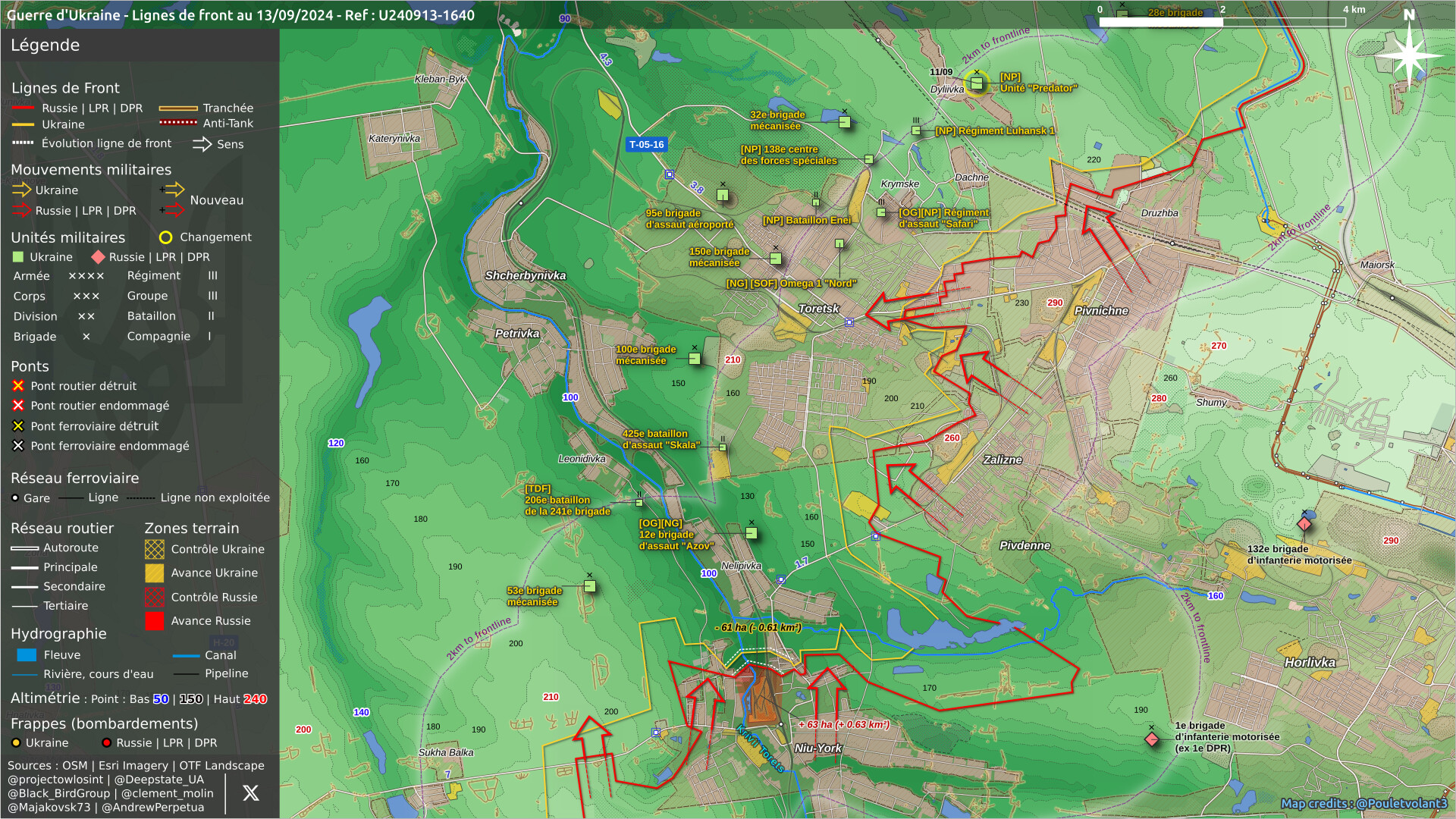This screenshot has height=819, width=1456.
Task: Click the X (Twitter) logo icon
Action: [251, 793]
